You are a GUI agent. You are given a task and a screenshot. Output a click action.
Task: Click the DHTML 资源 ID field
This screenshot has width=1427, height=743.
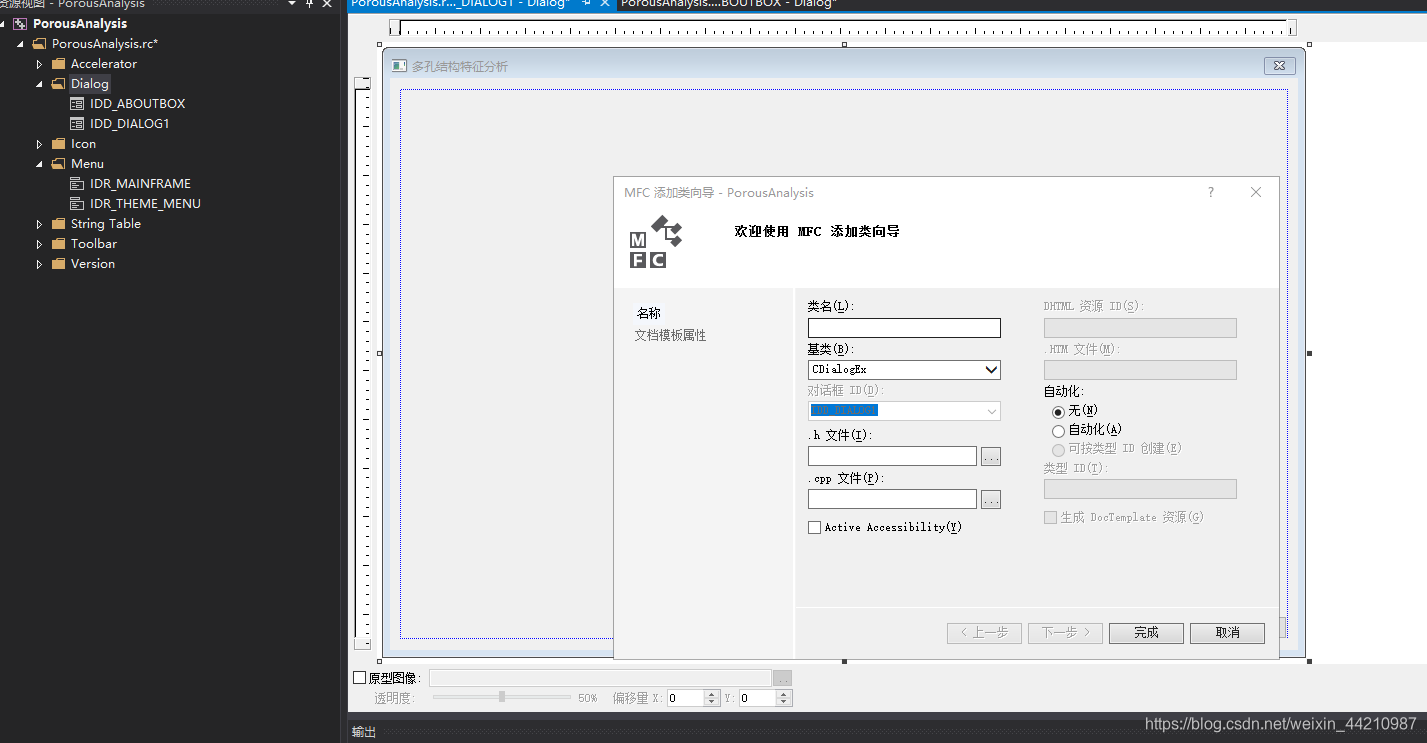coord(1140,327)
